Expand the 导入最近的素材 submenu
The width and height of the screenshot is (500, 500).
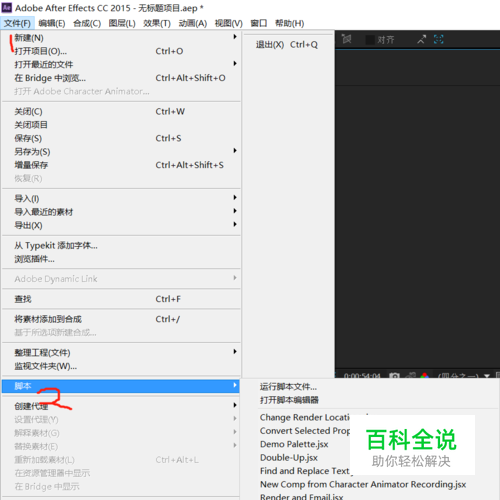tap(121, 212)
